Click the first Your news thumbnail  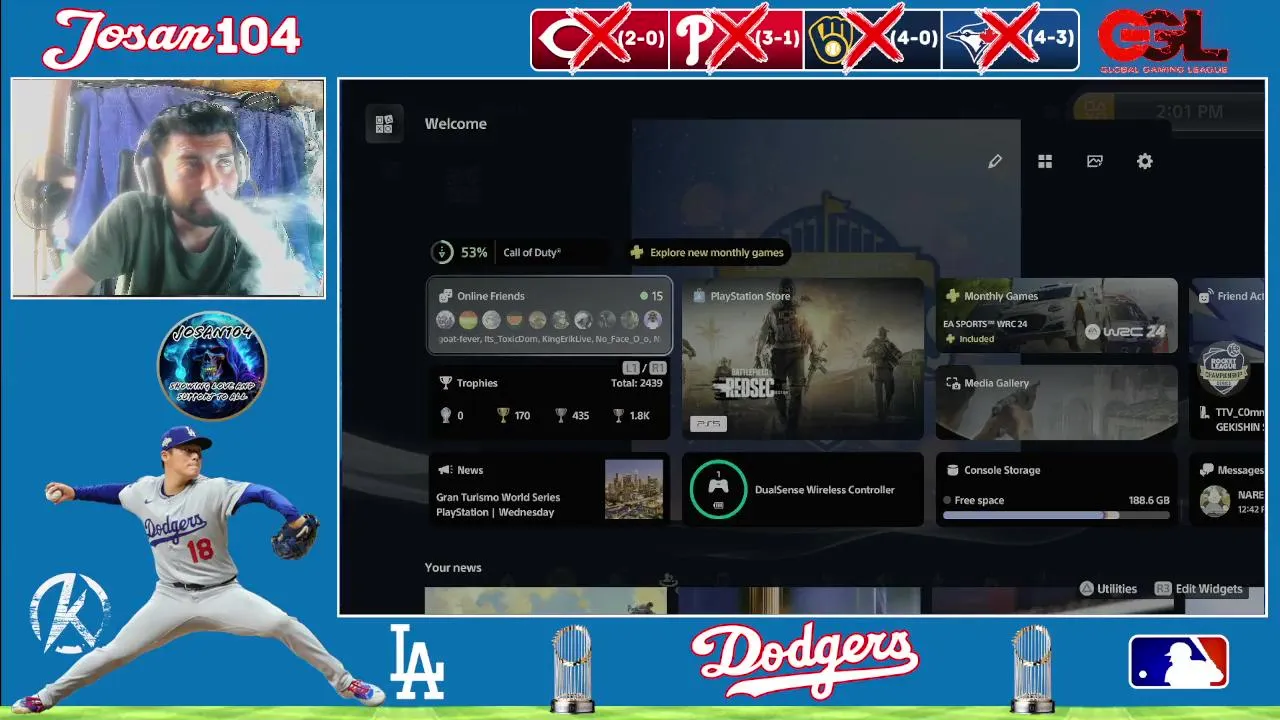546,600
